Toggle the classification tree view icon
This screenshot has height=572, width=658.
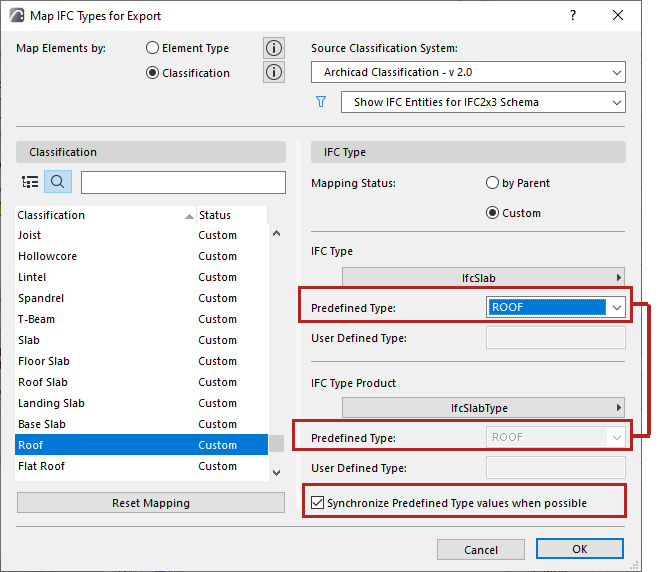click(30, 182)
